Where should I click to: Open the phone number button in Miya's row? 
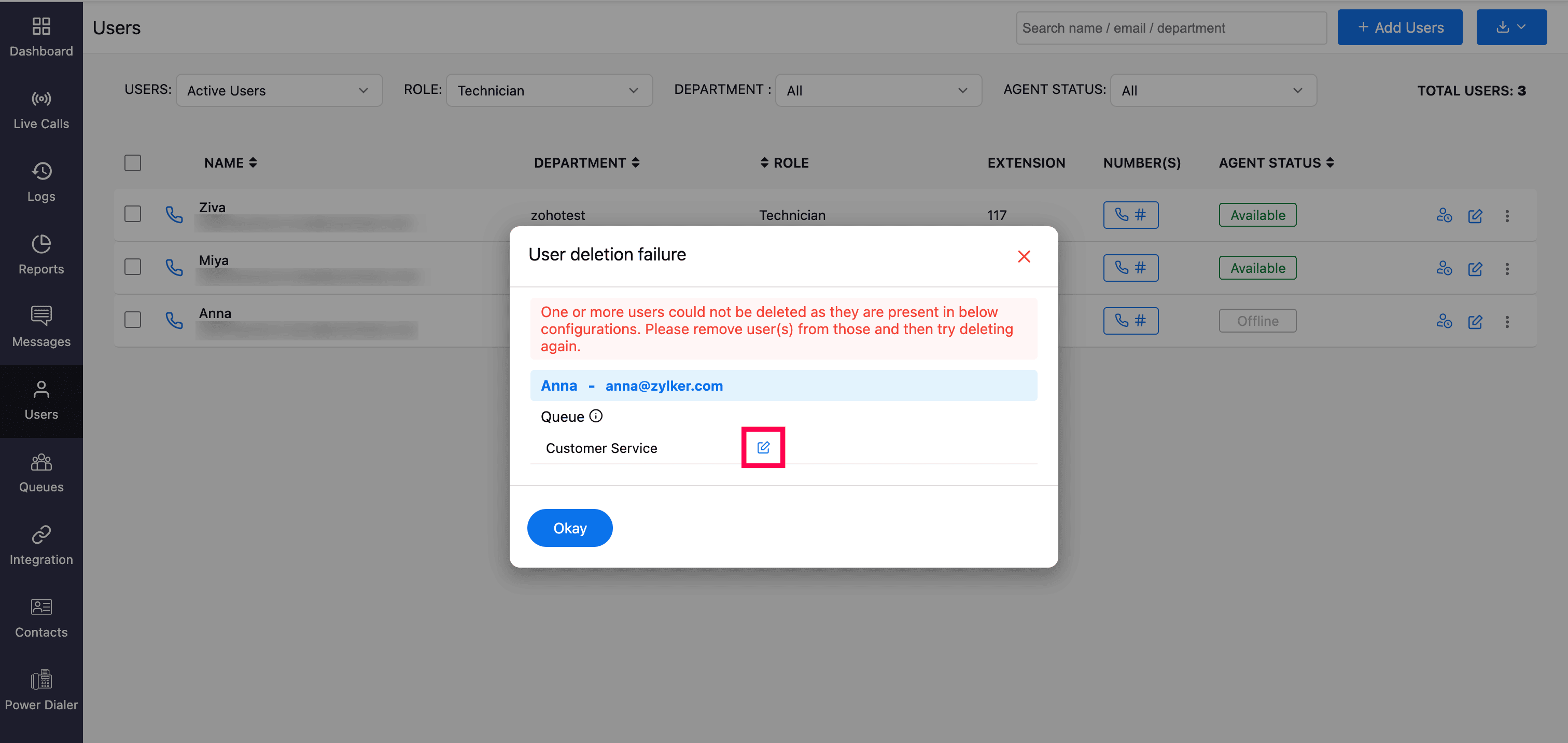(x=1130, y=268)
